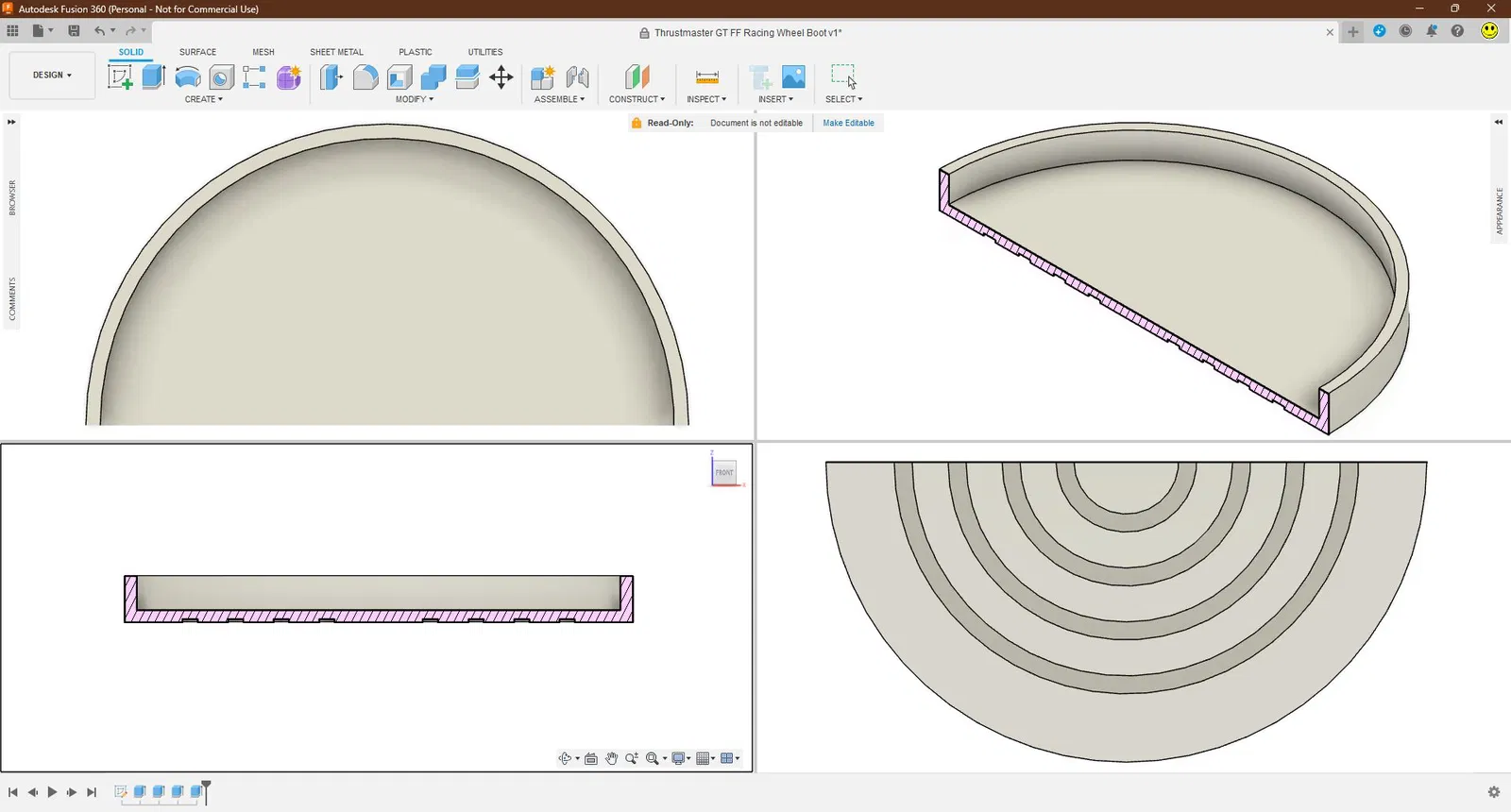Select the Pan hand tool in navigation bar
This screenshot has height=812, width=1511.
611,758
